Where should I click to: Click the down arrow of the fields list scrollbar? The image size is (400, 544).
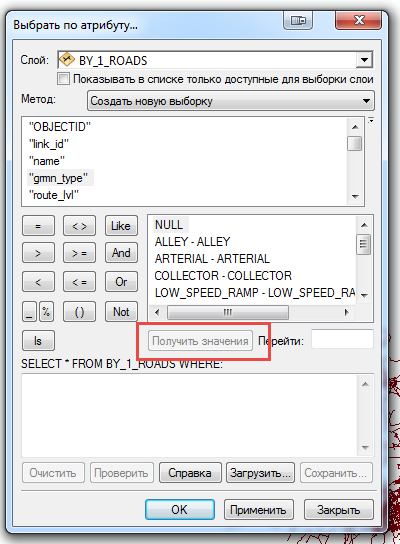(x=355, y=196)
